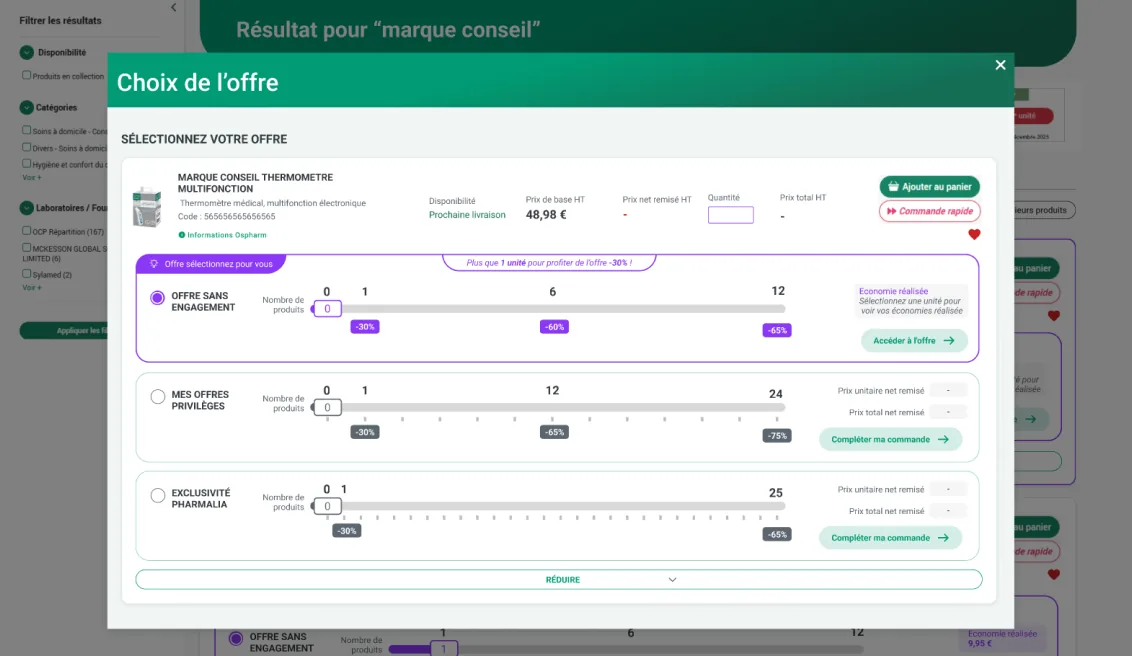Click the Ajouter au panier button

coord(929,186)
